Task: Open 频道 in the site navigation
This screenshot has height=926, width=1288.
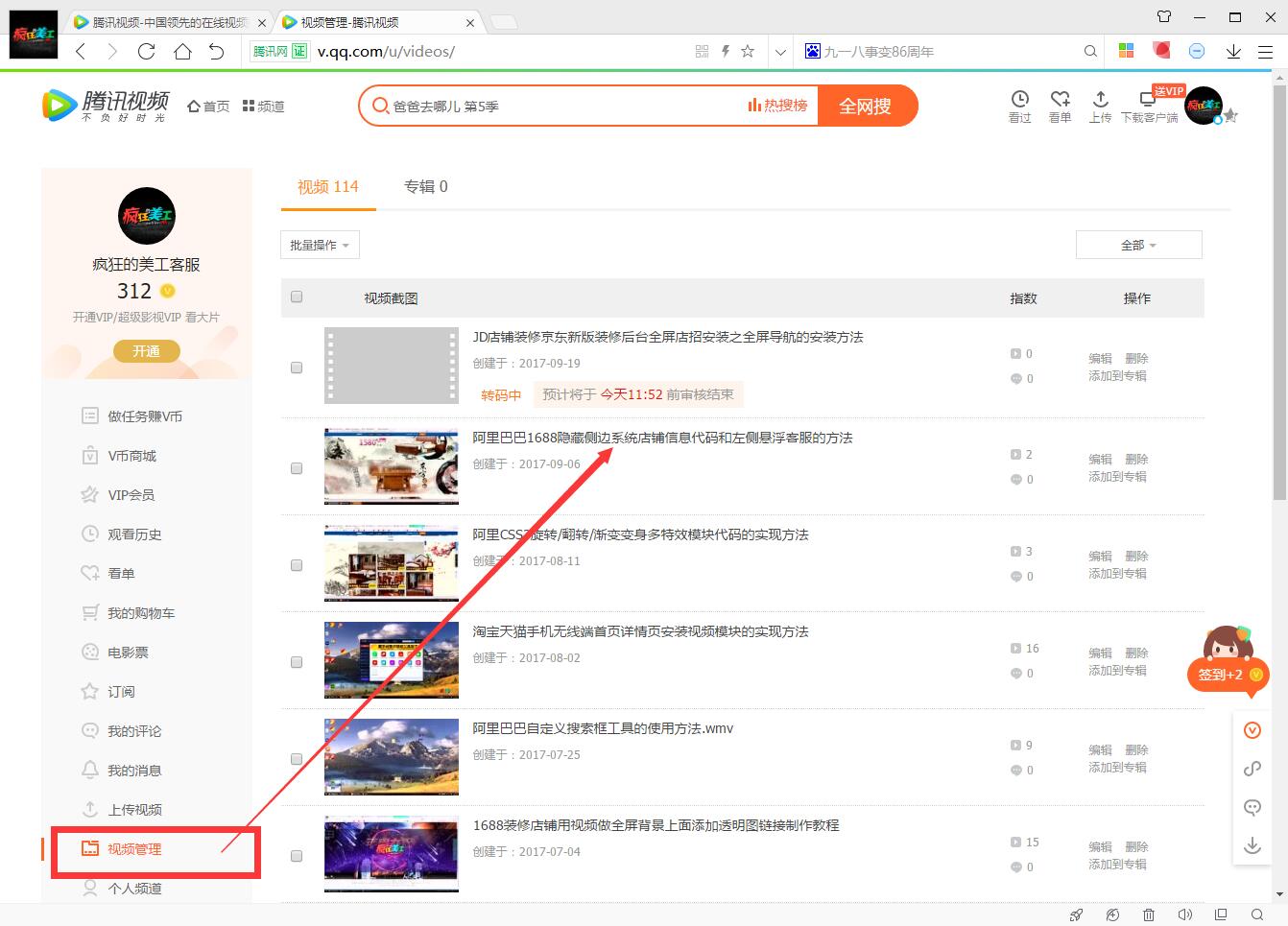Action: click(263, 107)
